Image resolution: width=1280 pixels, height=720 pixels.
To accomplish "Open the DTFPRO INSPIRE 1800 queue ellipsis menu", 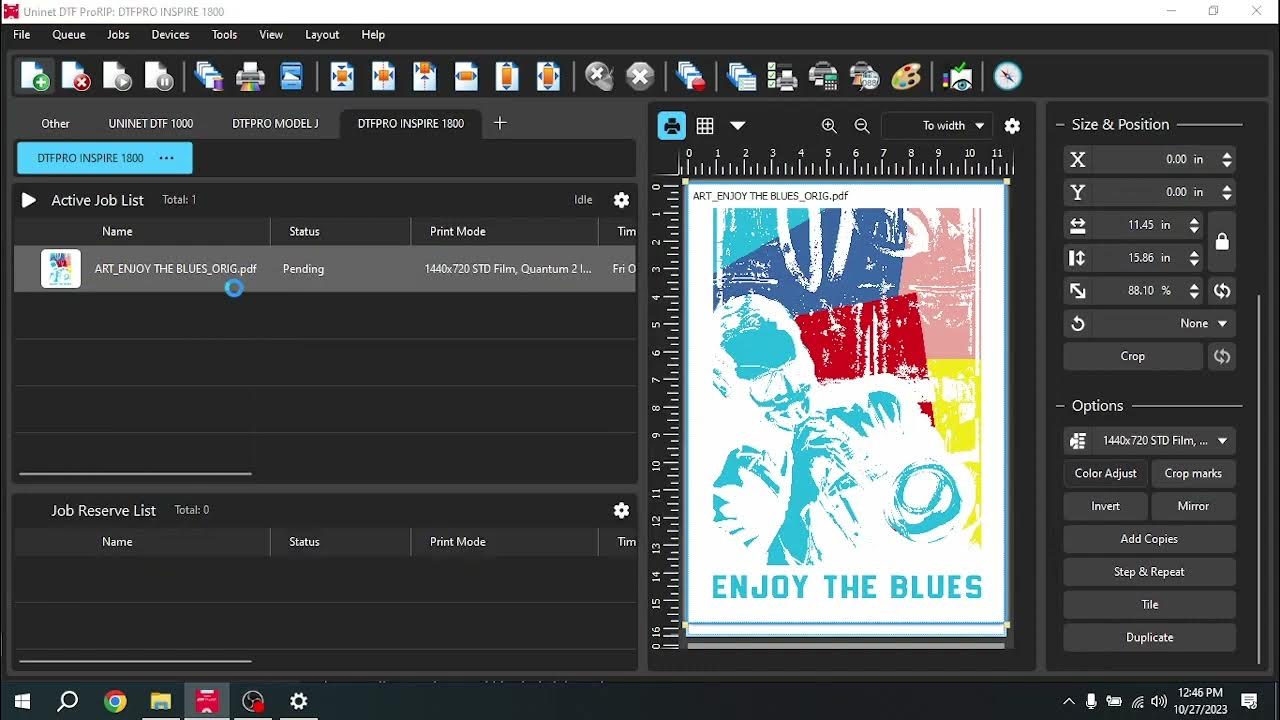I will click(x=166, y=158).
